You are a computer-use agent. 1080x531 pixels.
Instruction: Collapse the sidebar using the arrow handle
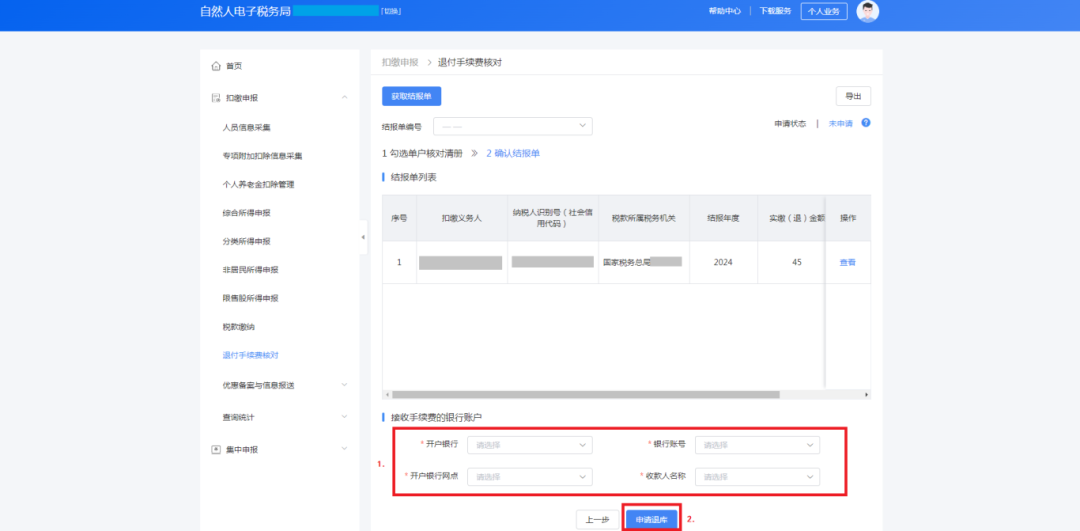click(x=363, y=237)
